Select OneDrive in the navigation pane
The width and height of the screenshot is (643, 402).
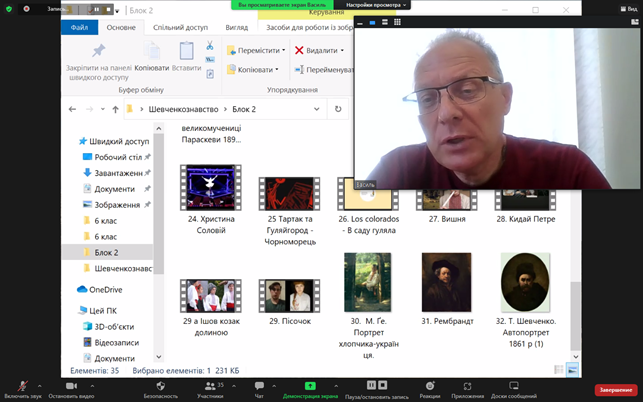105,289
